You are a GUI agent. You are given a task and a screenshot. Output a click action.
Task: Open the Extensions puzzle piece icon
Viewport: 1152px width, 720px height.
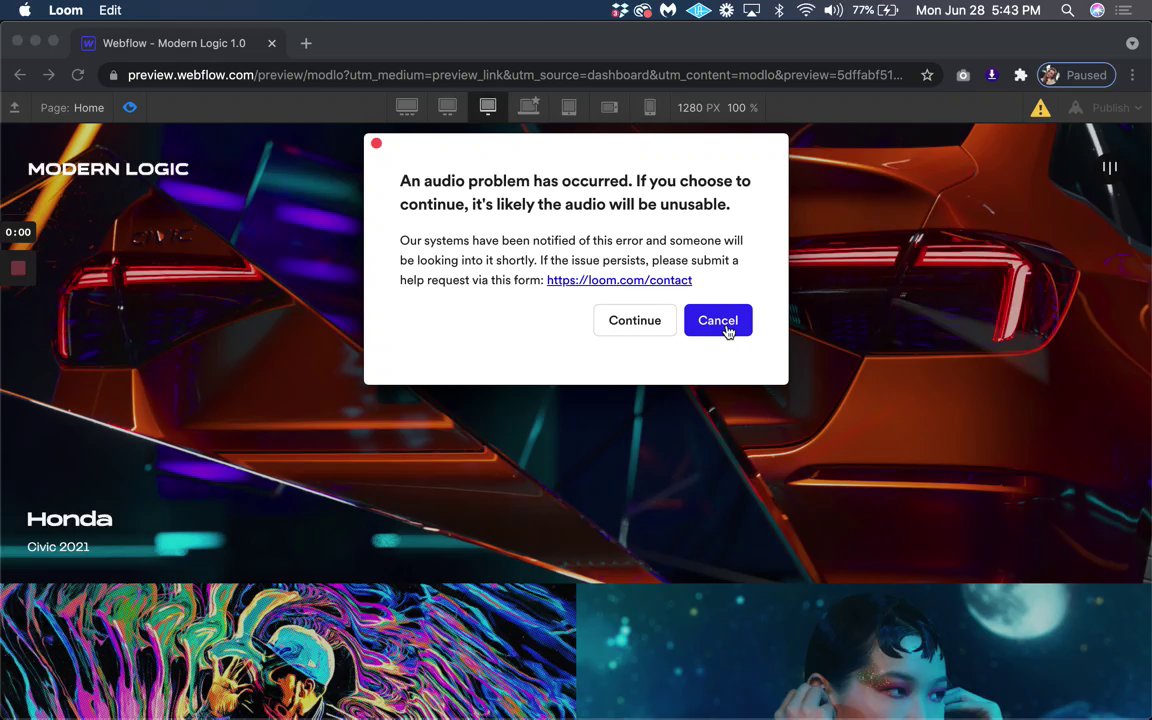click(1020, 75)
